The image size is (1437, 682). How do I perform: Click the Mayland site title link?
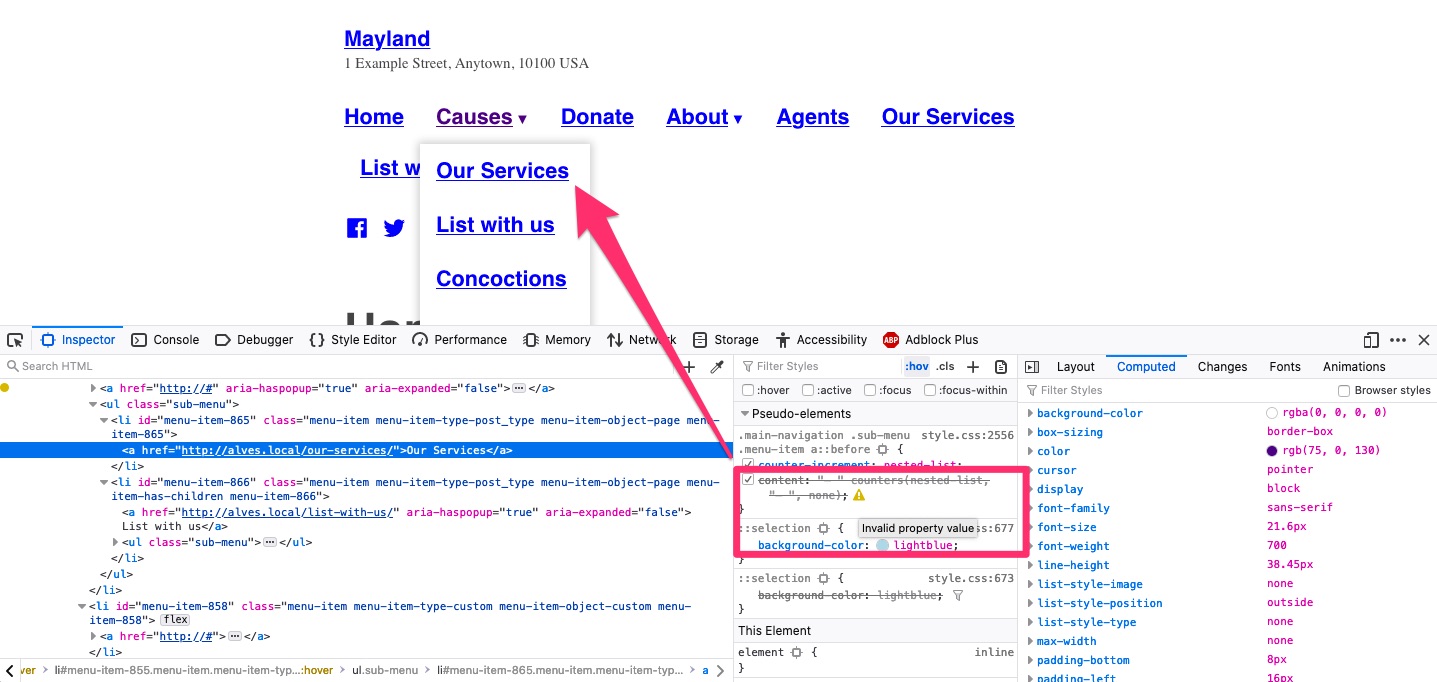tap(387, 38)
